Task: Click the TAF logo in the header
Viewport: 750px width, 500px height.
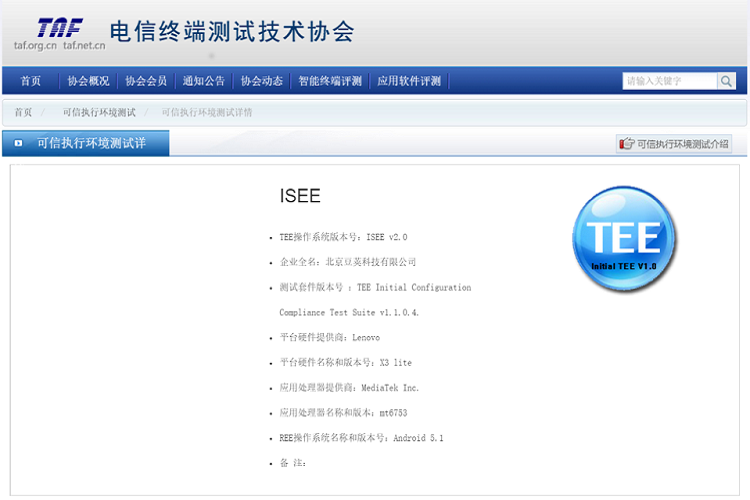Action: point(60,28)
